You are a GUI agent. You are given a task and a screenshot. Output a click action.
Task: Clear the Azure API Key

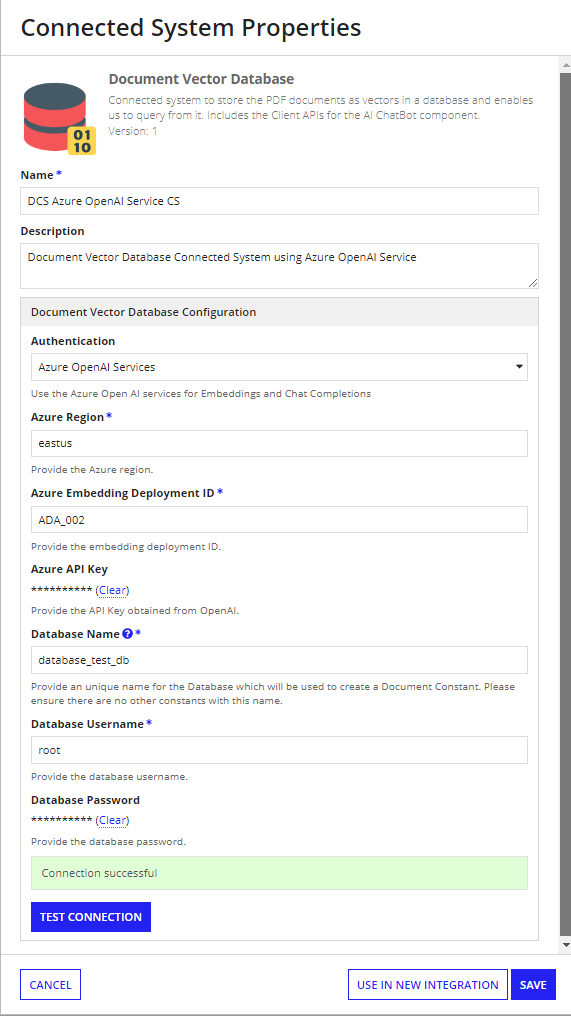pyautogui.click(x=113, y=590)
